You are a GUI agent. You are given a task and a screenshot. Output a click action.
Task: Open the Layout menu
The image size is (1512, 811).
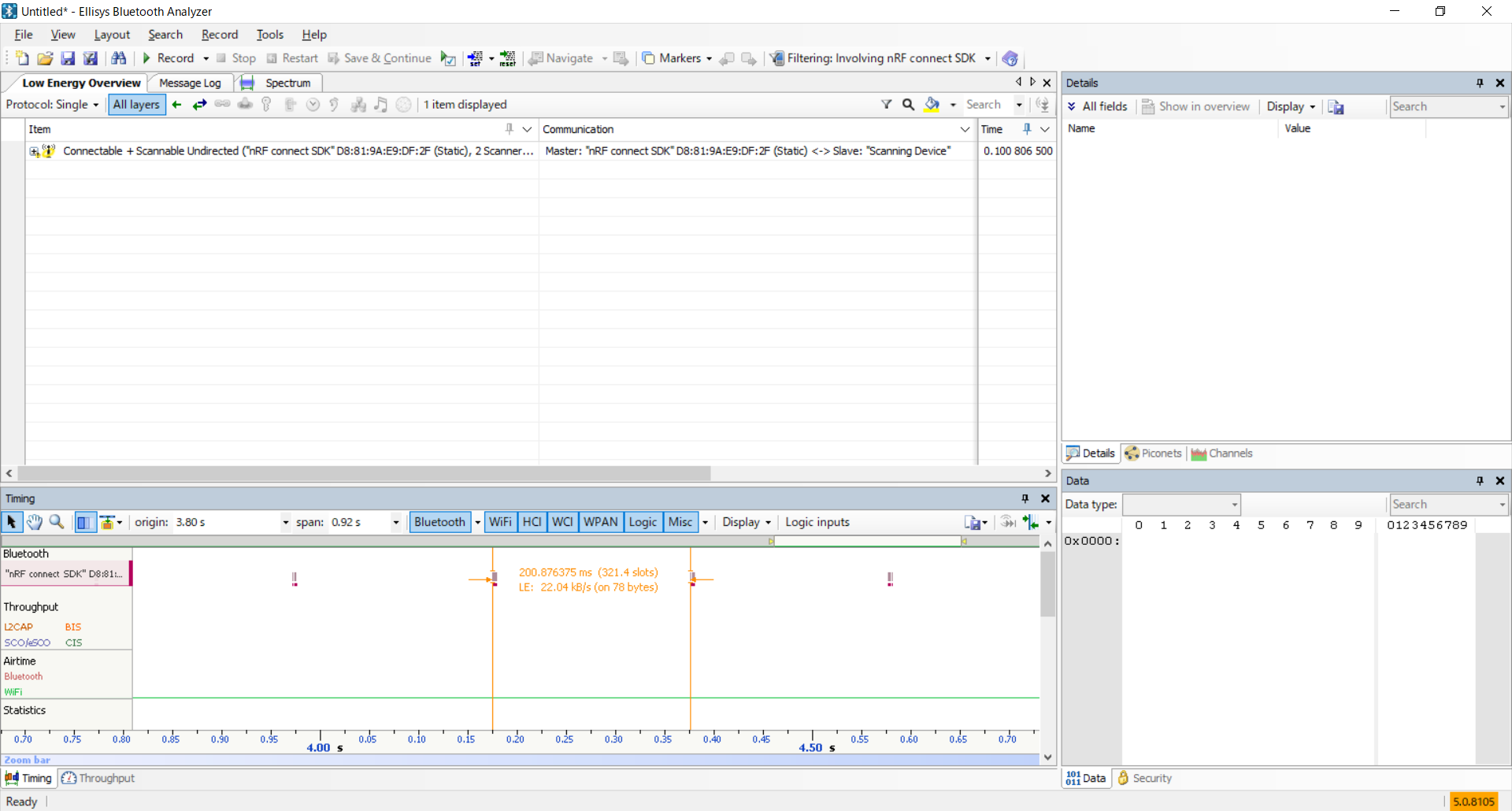(x=112, y=35)
